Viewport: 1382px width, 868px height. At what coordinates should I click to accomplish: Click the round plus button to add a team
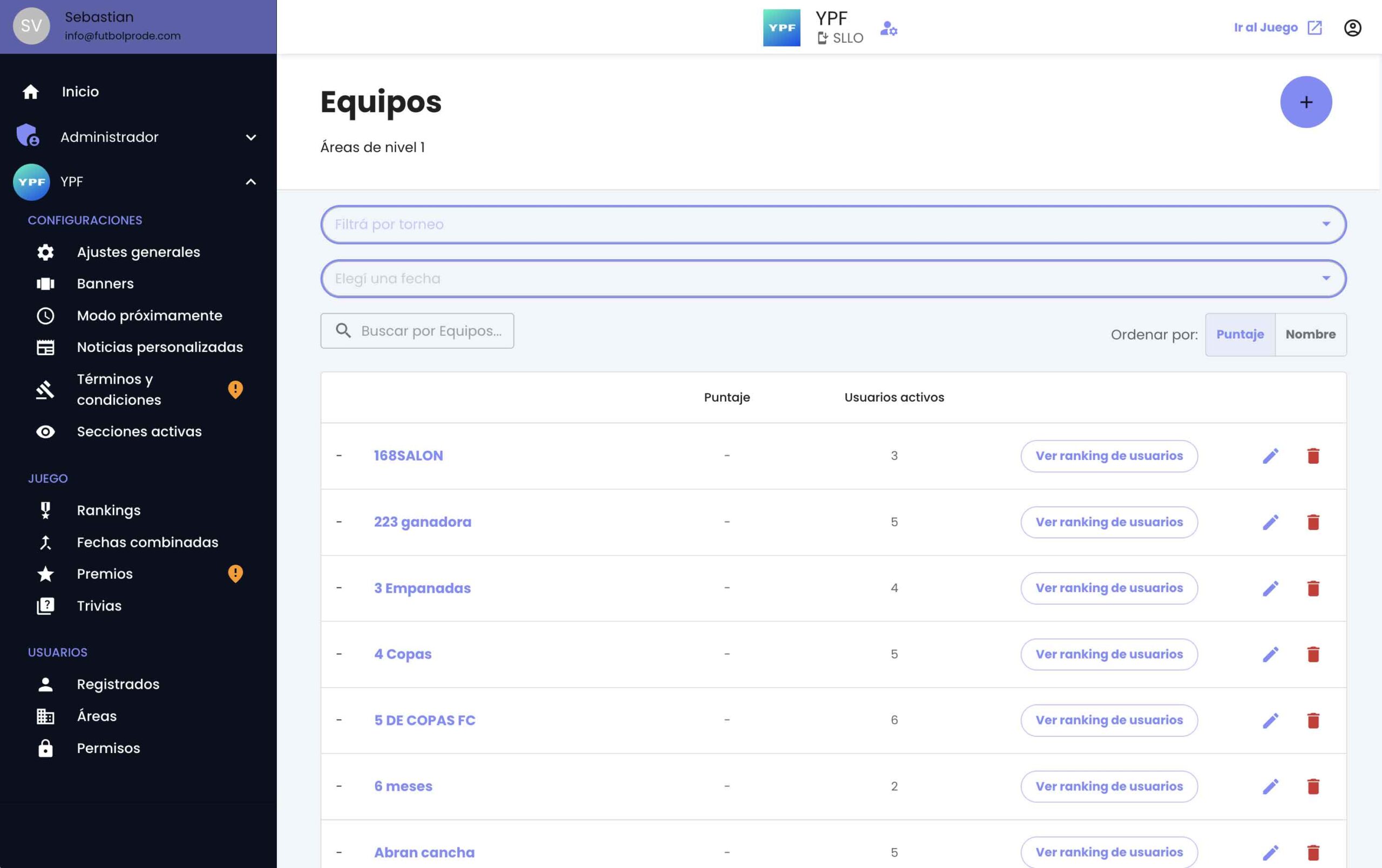(1306, 102)
